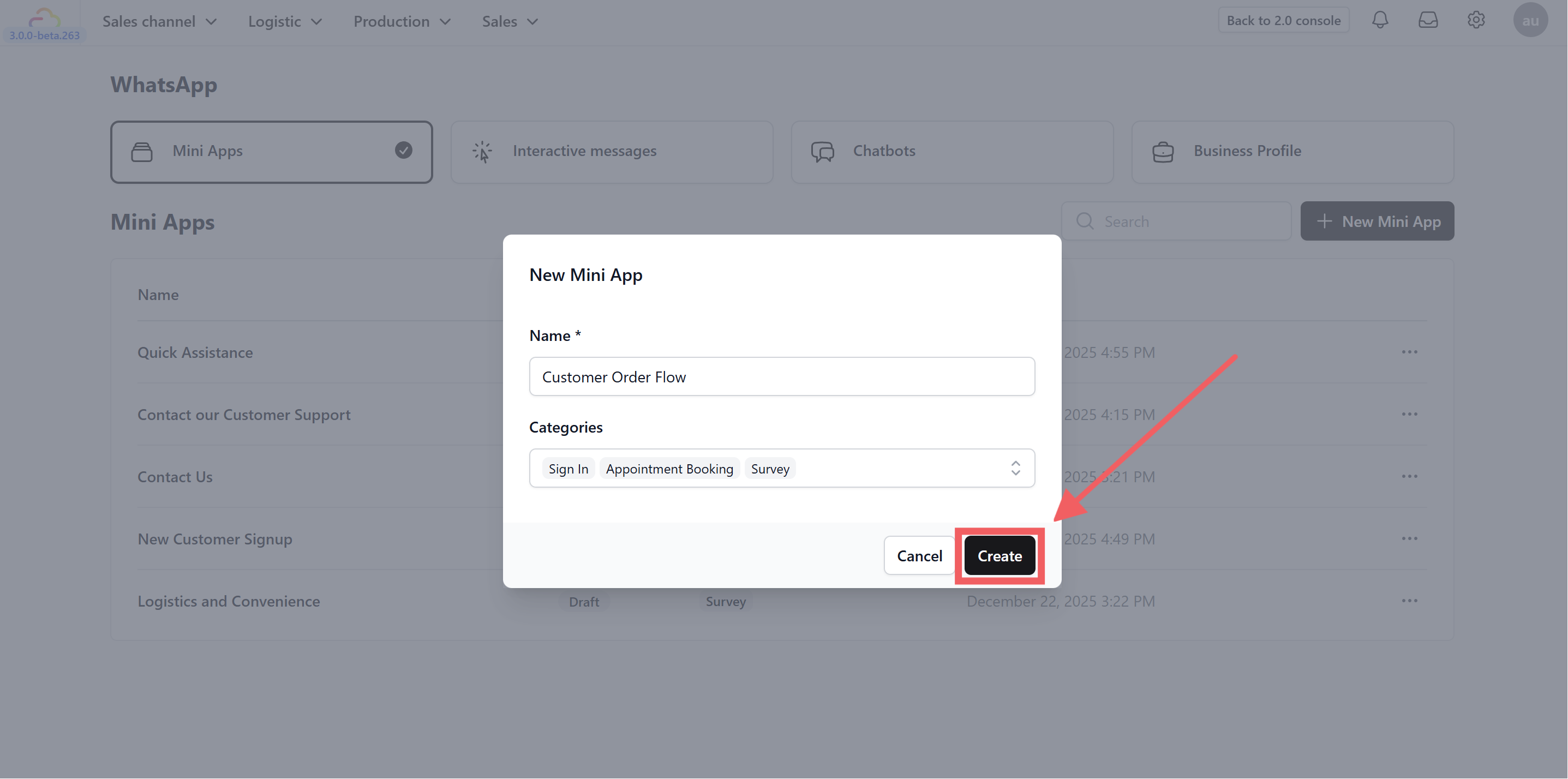Screen dimensions: 1568x779
Task: Click December 22, 2025 3:22 PM date
Action: pyautogui.click(x=1061, y=601)
